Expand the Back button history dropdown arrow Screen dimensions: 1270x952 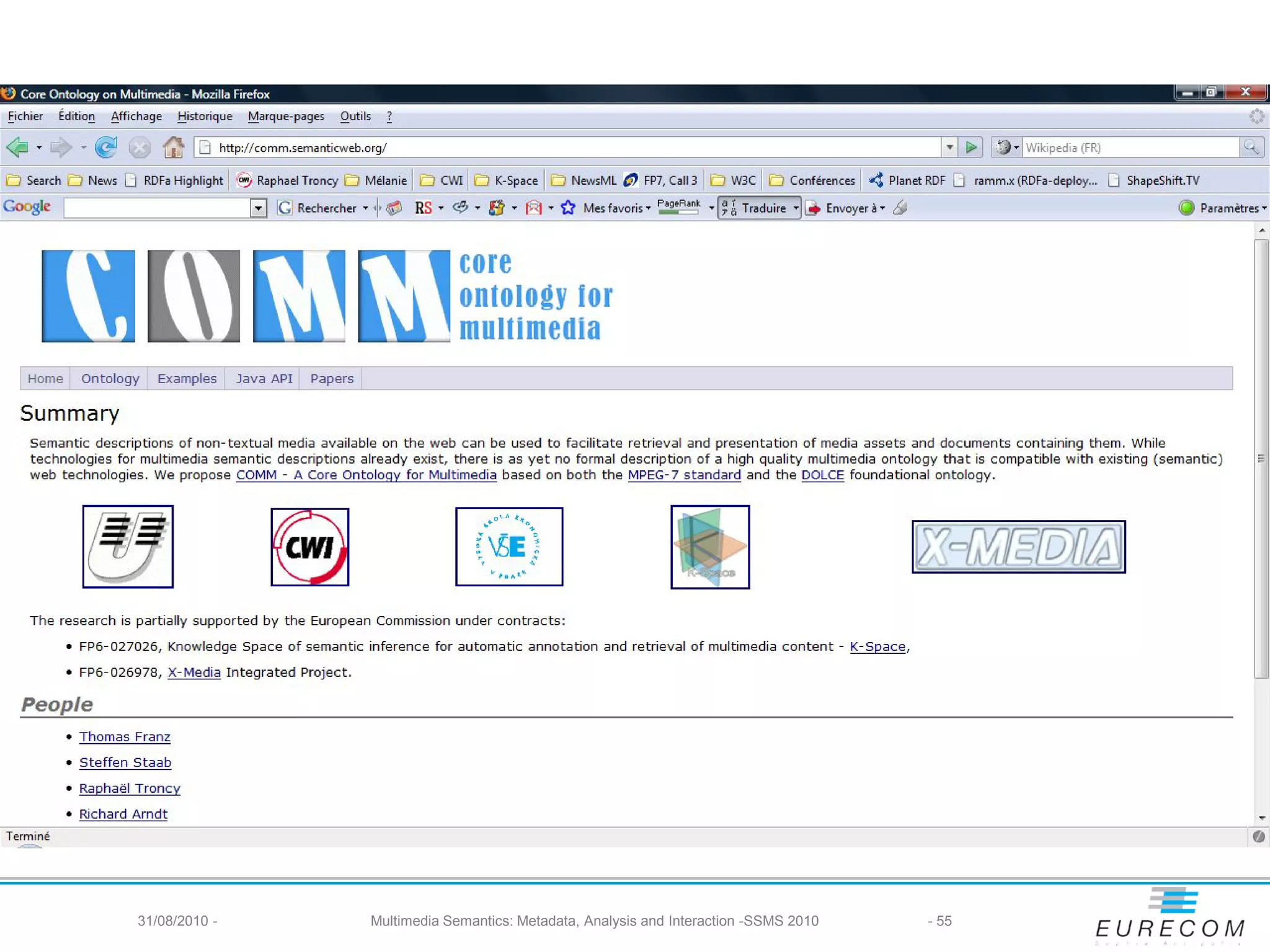point(38,148)
